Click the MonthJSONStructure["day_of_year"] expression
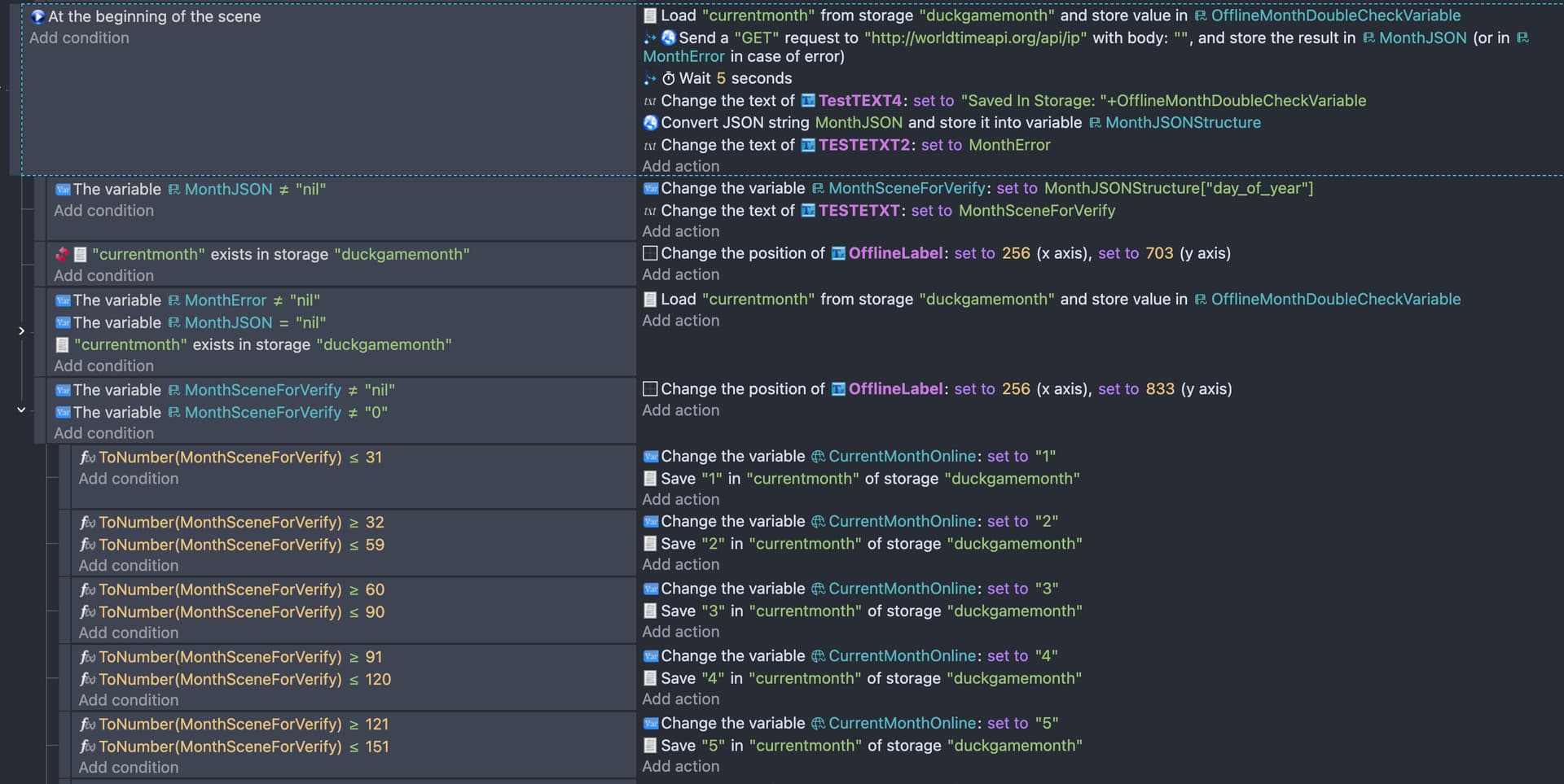The height and width of the screenshot is (784, 1564). (1178, 188)
